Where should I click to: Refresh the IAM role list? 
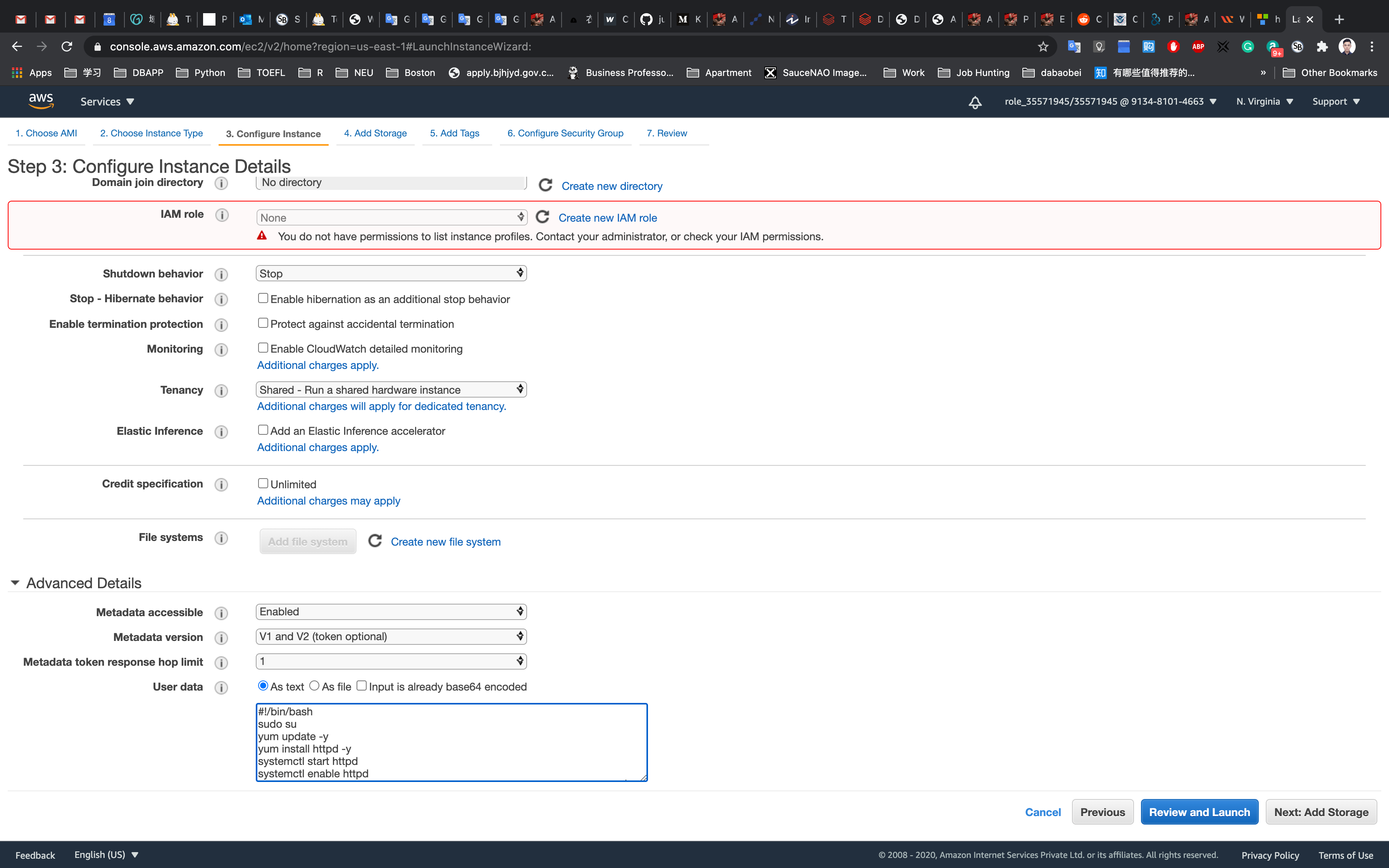[543, 217]
